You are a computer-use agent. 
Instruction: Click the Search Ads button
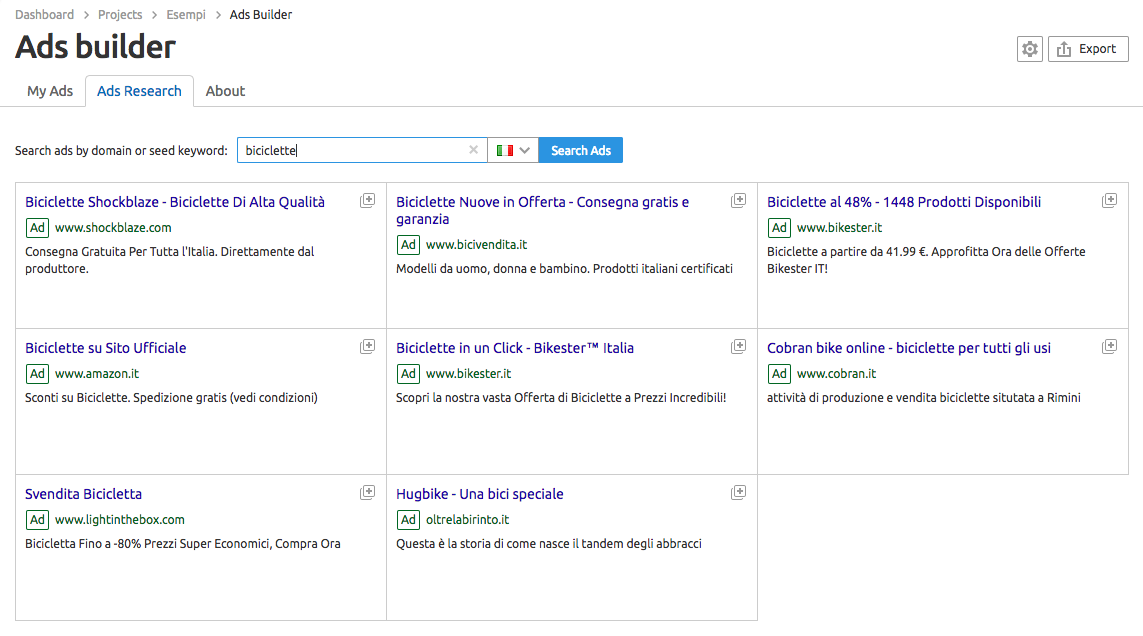click(580, 149)
